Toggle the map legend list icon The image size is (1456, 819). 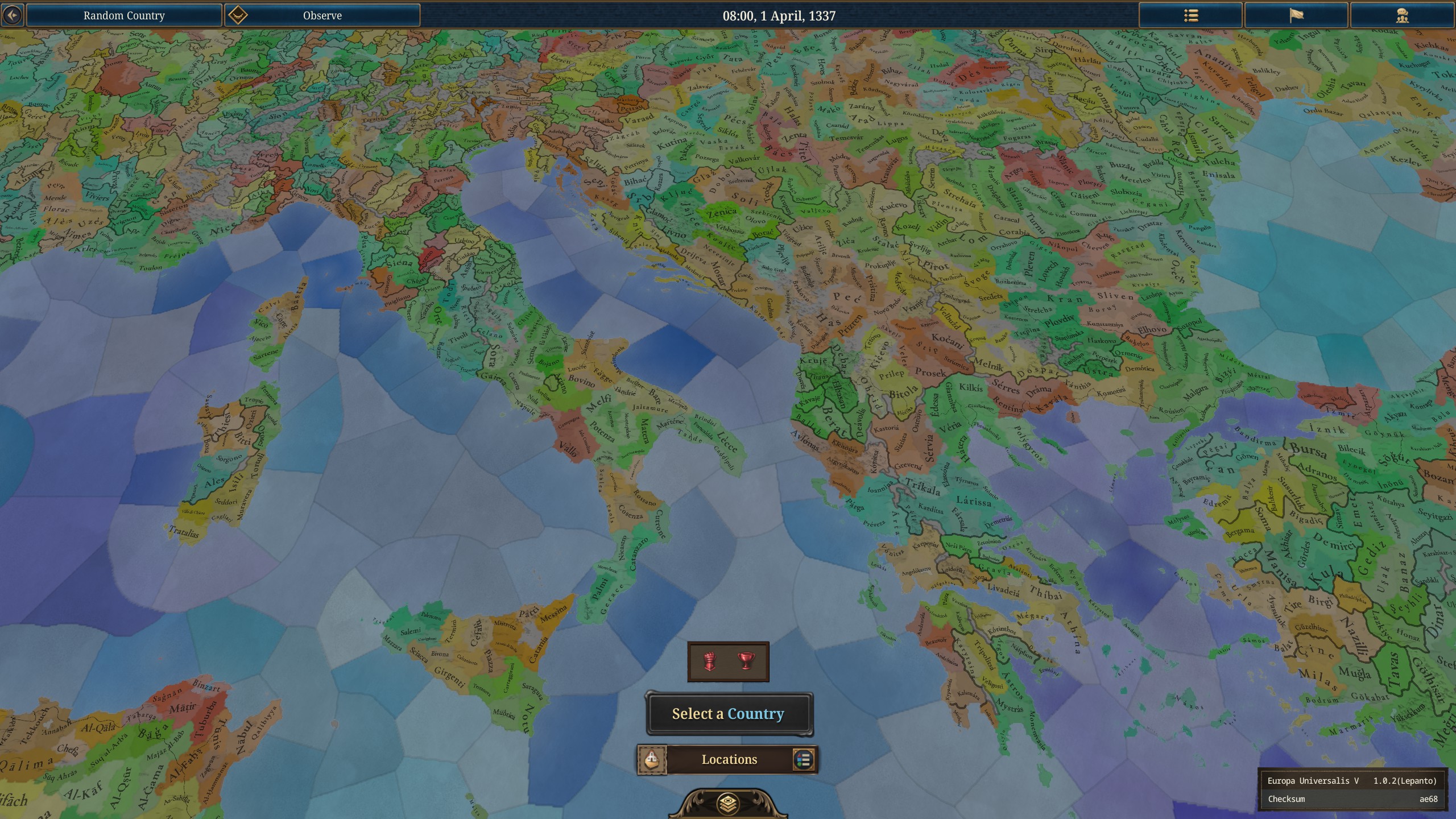803,760
